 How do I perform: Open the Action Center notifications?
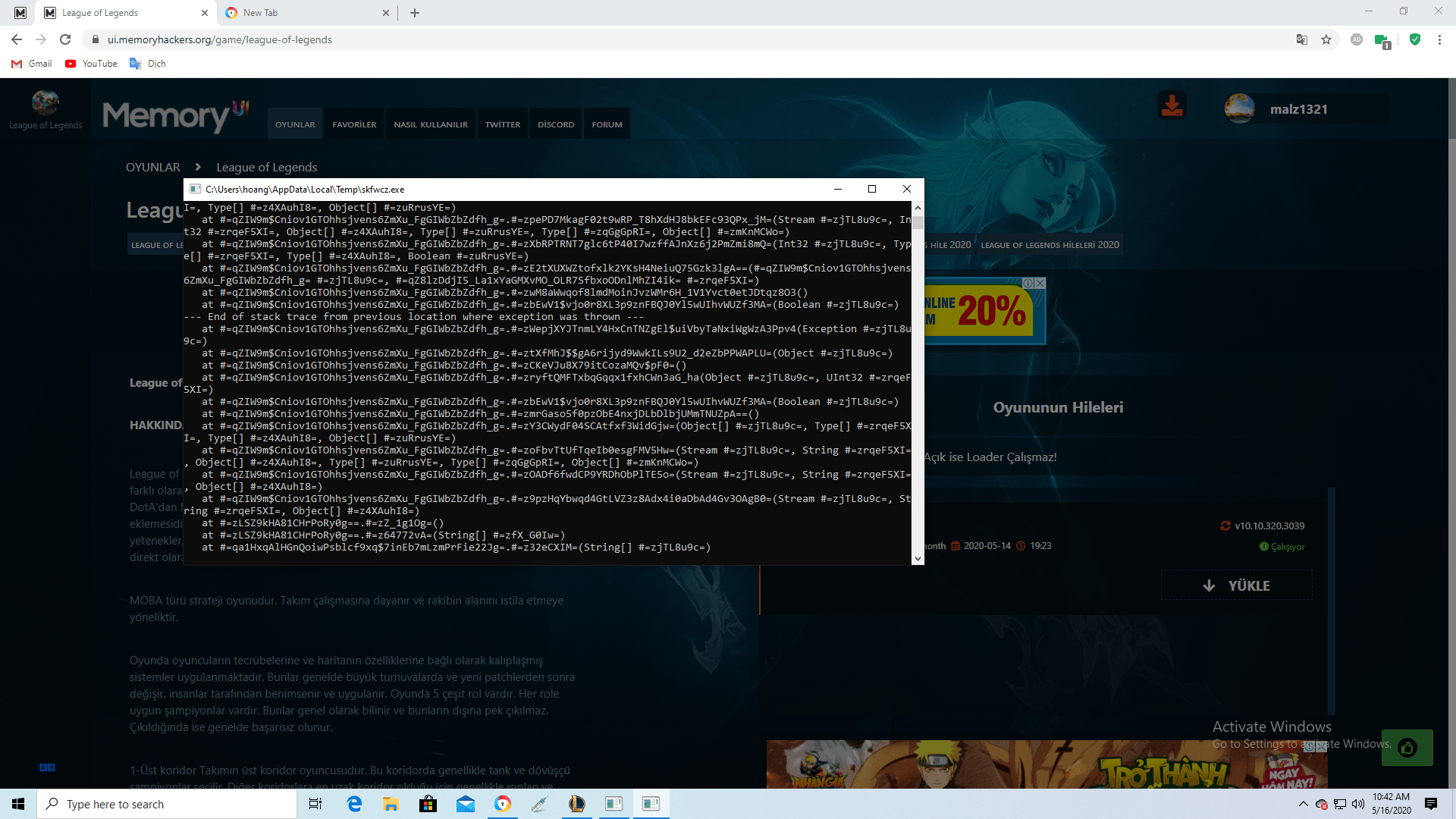click(1431, 804)
